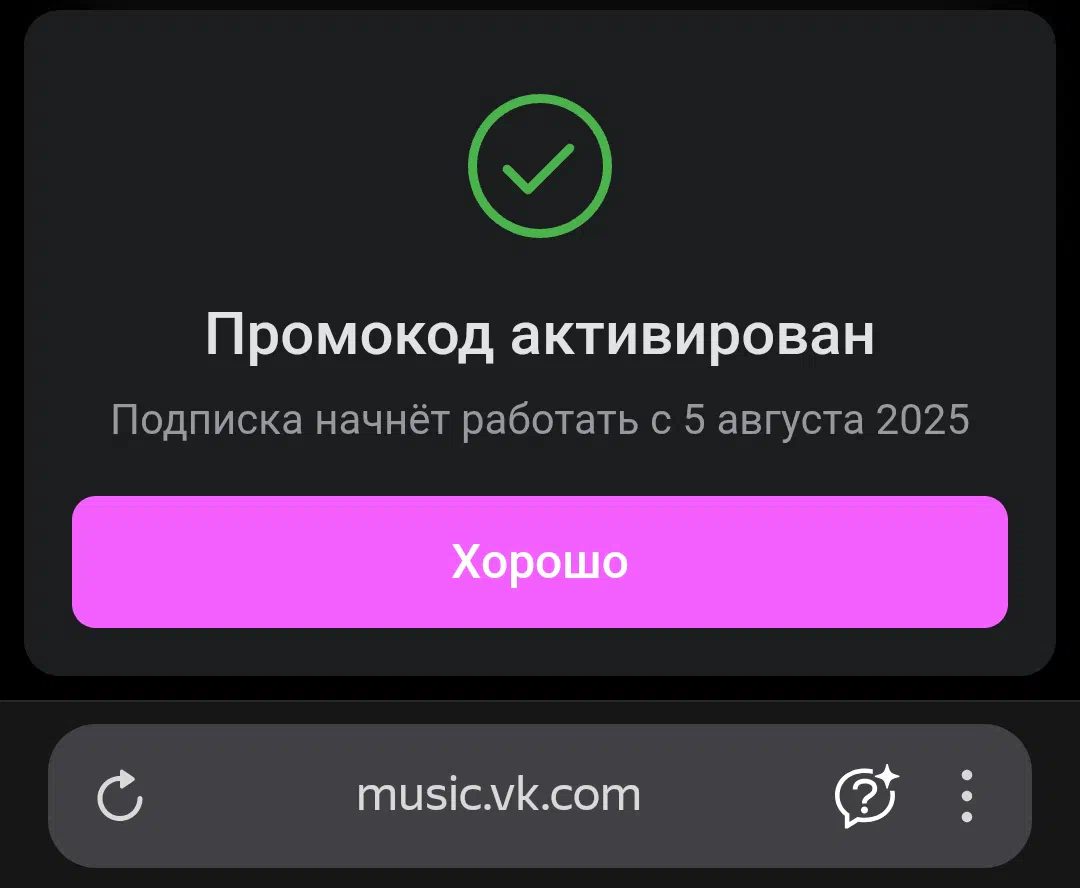Image resolution: width=1080 pixels, height=888 pixels.
Task: Click the circular arrow reload icon
Action: point(120,795)
